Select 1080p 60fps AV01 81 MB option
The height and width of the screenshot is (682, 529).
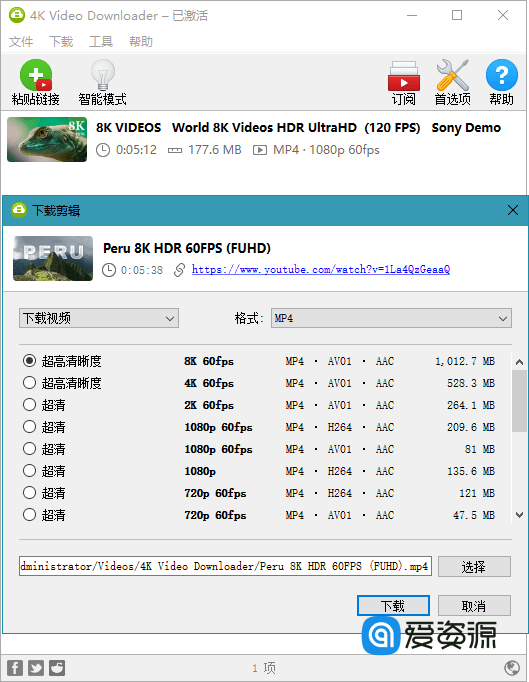coord(29,448)
